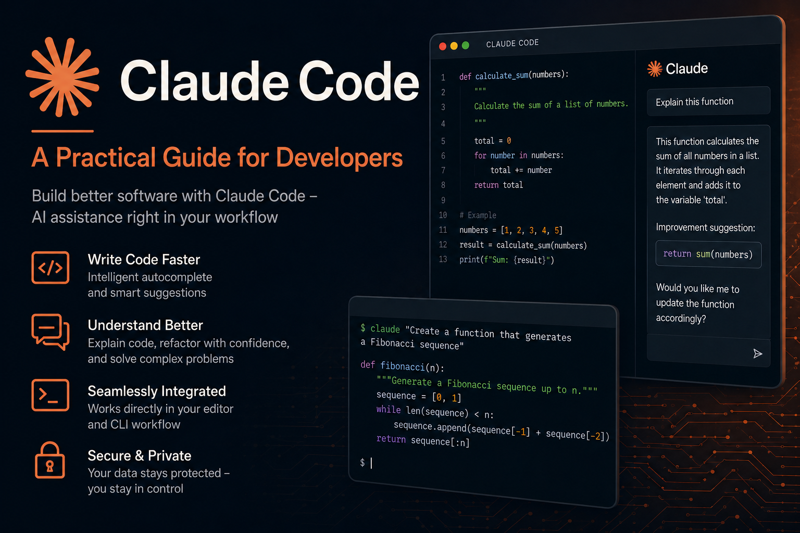Click the Fibonacci docstring line in terminal
The height and width of the screenshot is (533, 800).
tap(487, 385)
